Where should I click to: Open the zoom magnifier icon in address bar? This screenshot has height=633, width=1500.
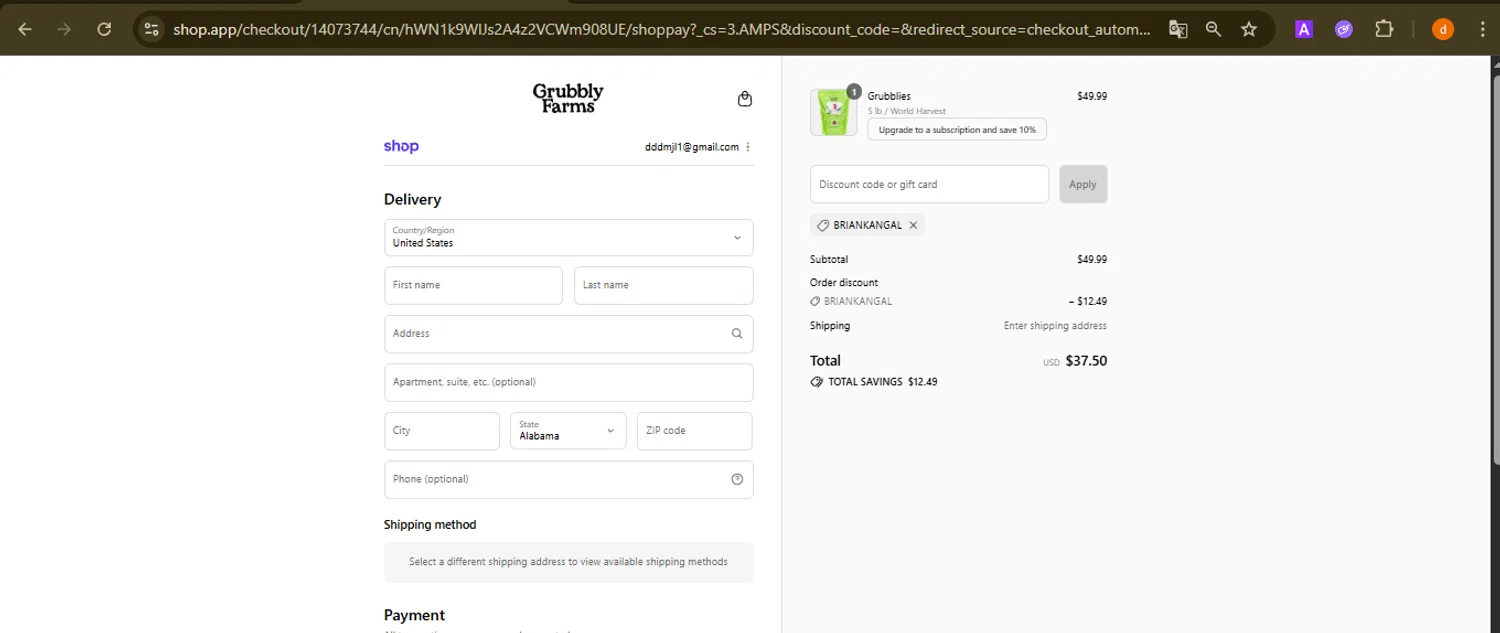[1214, 29]
